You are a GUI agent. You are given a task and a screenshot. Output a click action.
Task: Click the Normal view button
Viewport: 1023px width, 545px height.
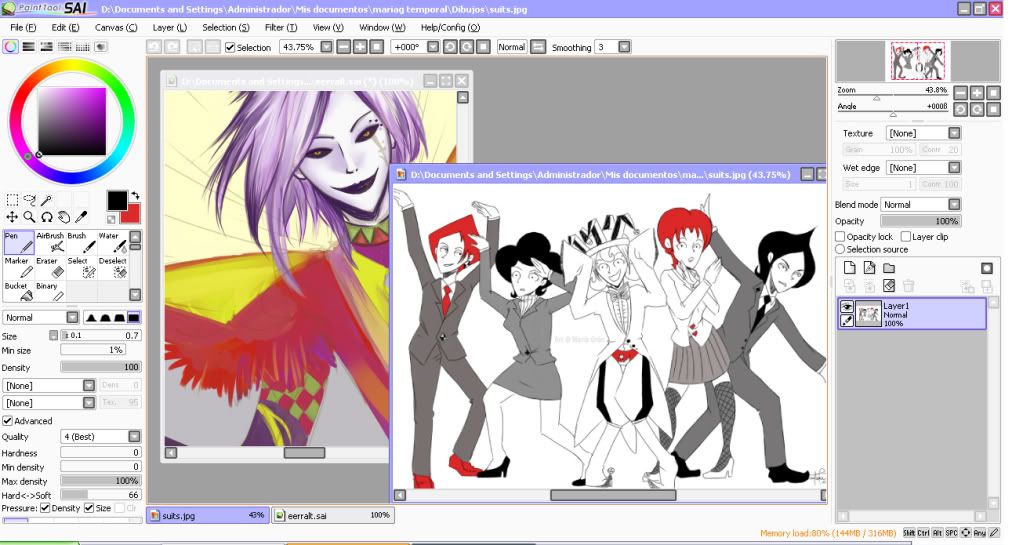[x=512, y=47]
